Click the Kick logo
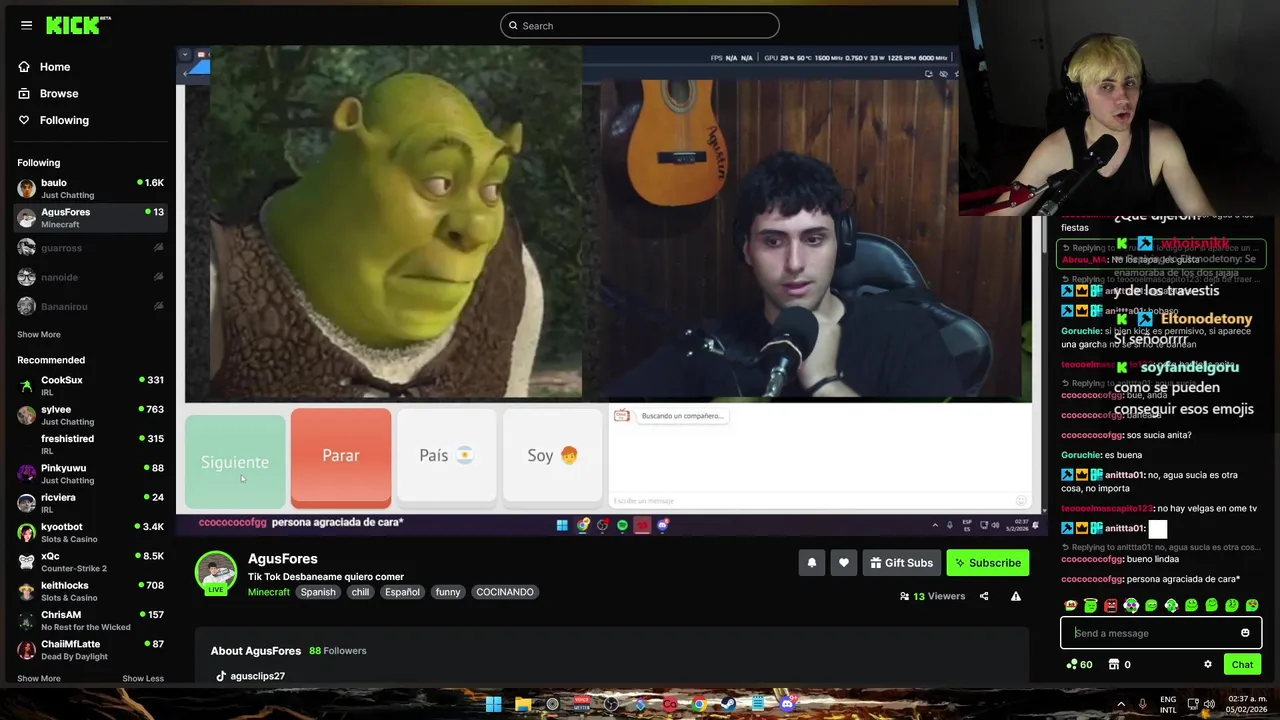Image resolution: width=1280 pixels, height=720 pixels. (78, 25)
